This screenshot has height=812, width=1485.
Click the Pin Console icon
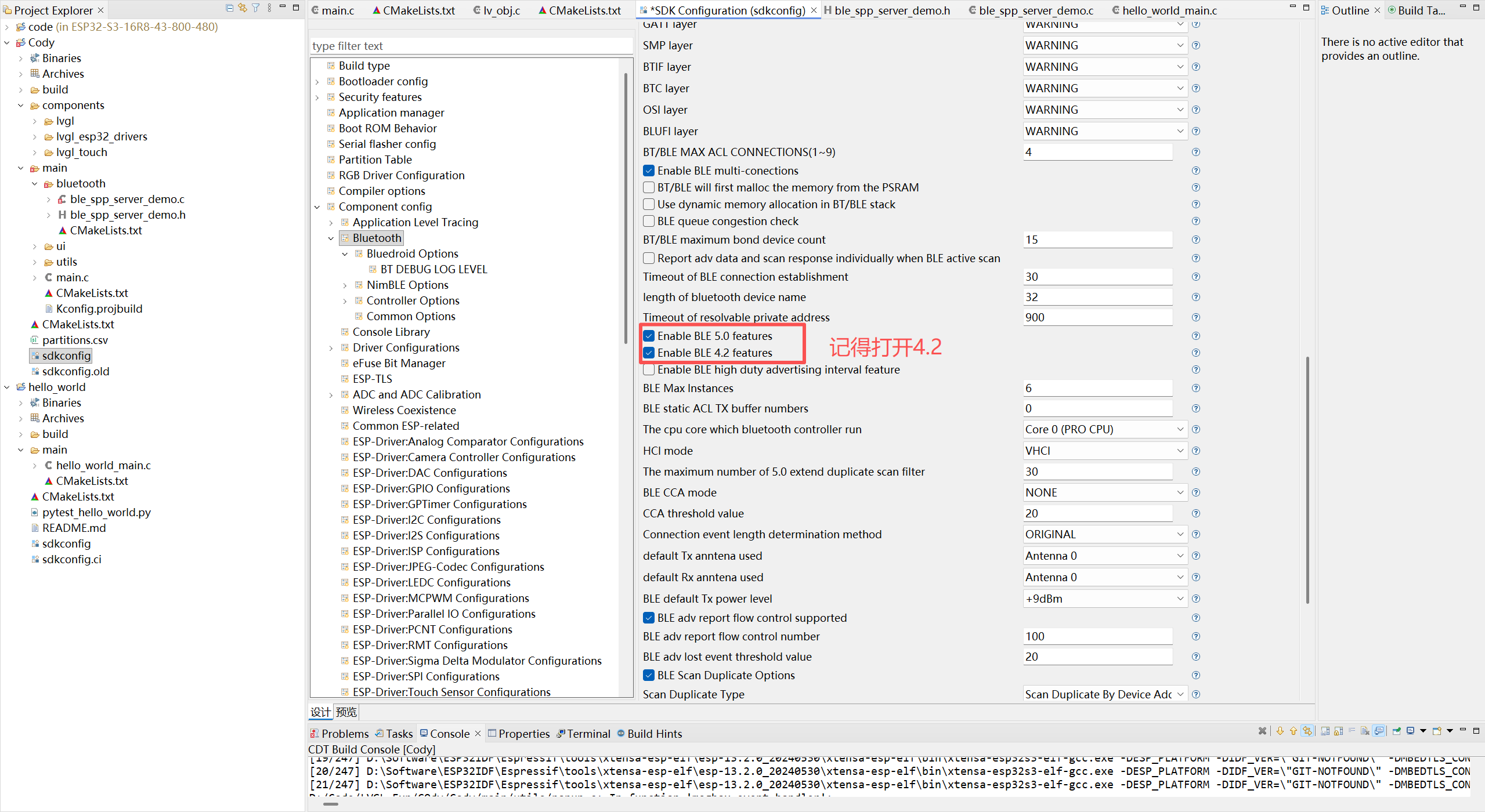1397,731
